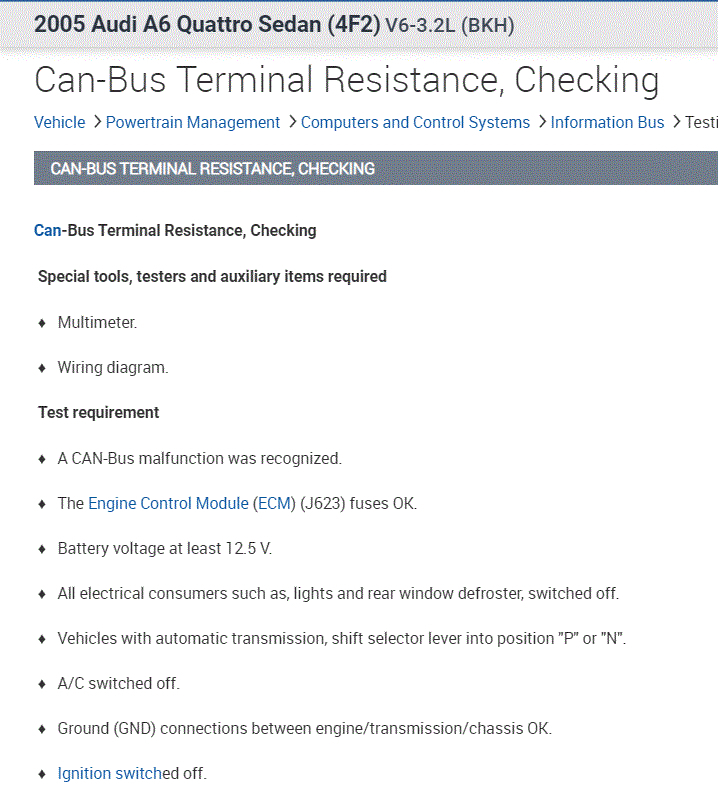Click the chevron after Powertrain Management

pyautogui.click(x=292, y=122)
